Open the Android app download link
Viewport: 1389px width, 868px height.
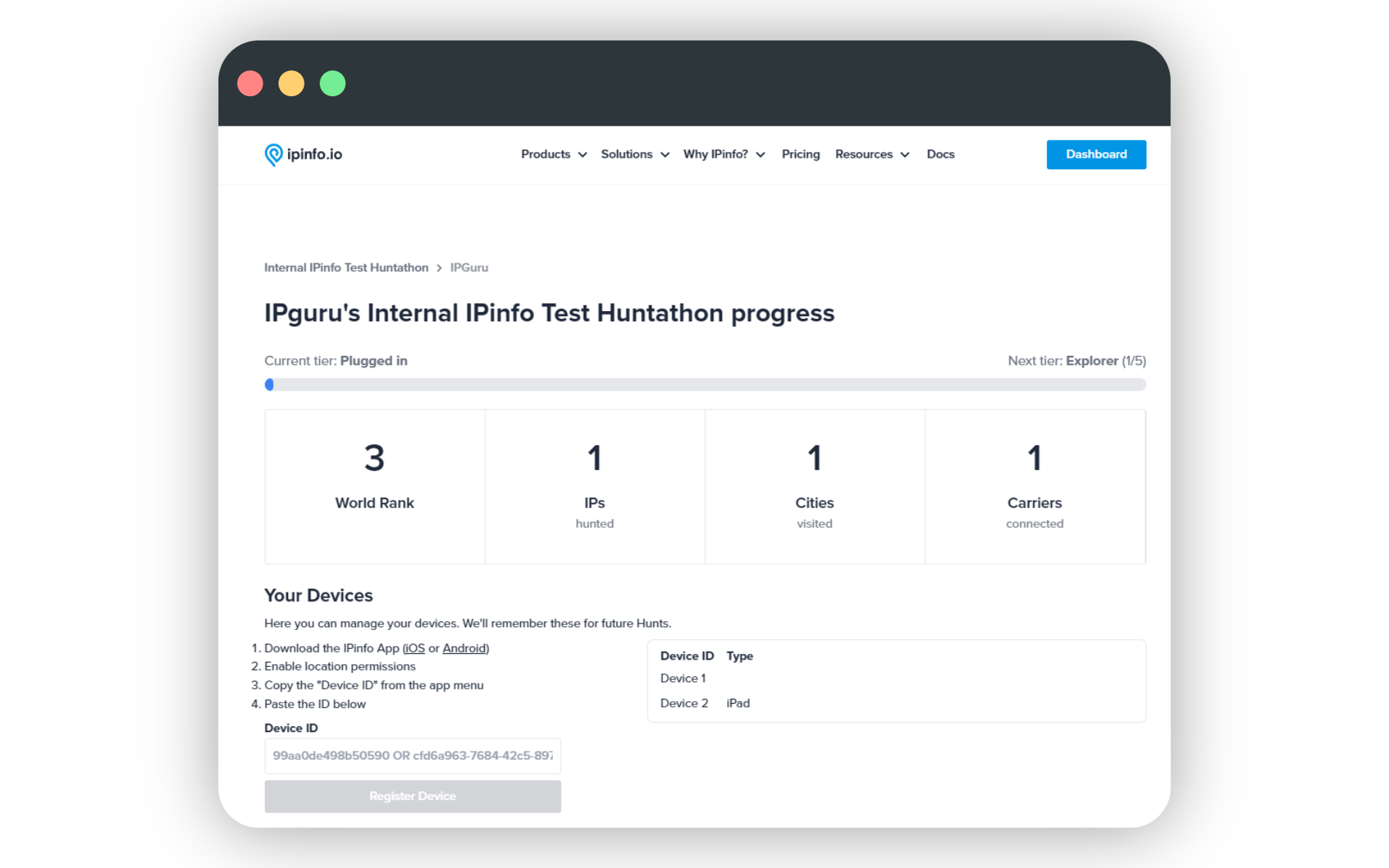coord(464,648)
